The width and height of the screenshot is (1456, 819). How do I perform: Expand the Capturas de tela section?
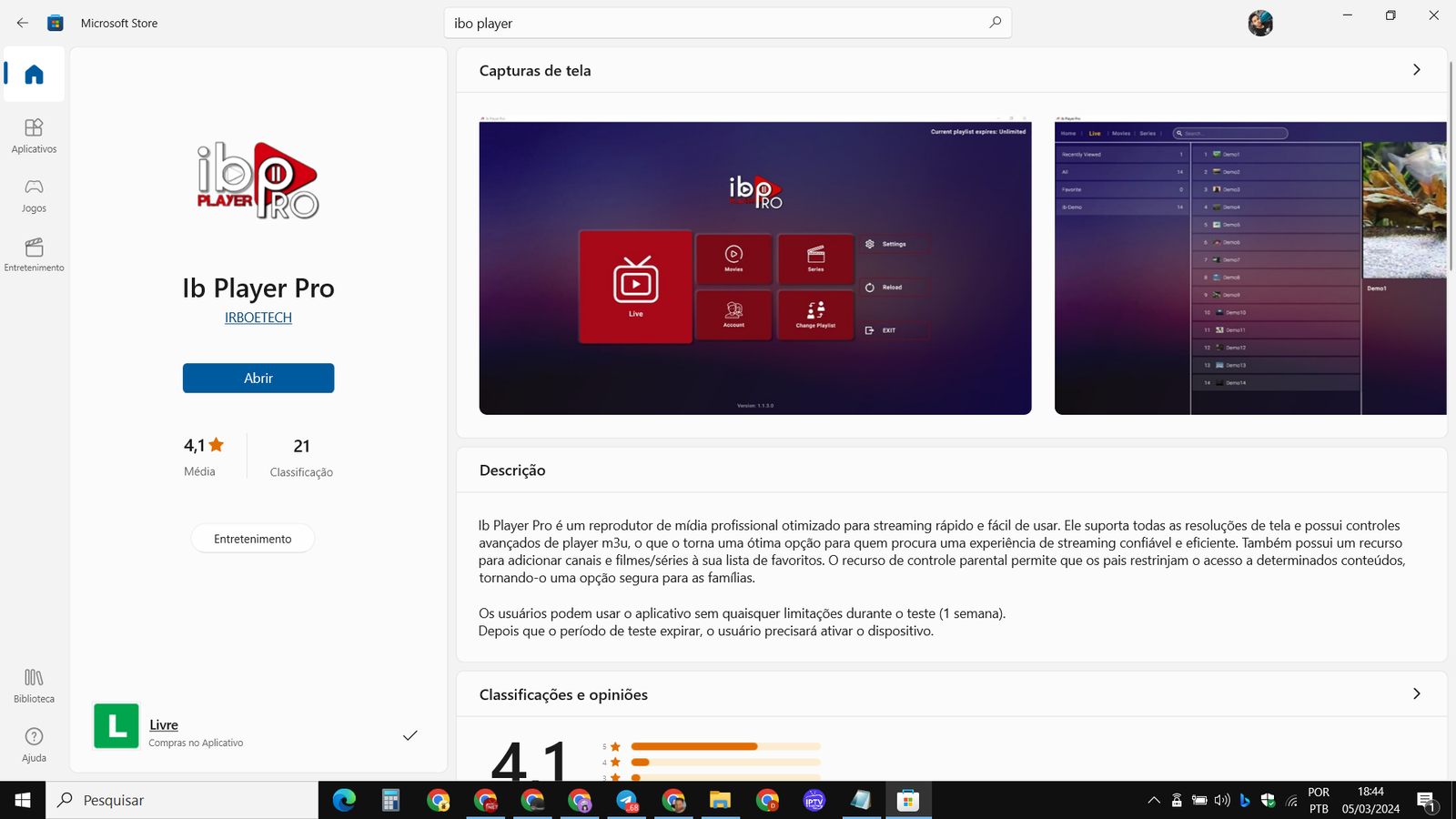coord(1416,69)
